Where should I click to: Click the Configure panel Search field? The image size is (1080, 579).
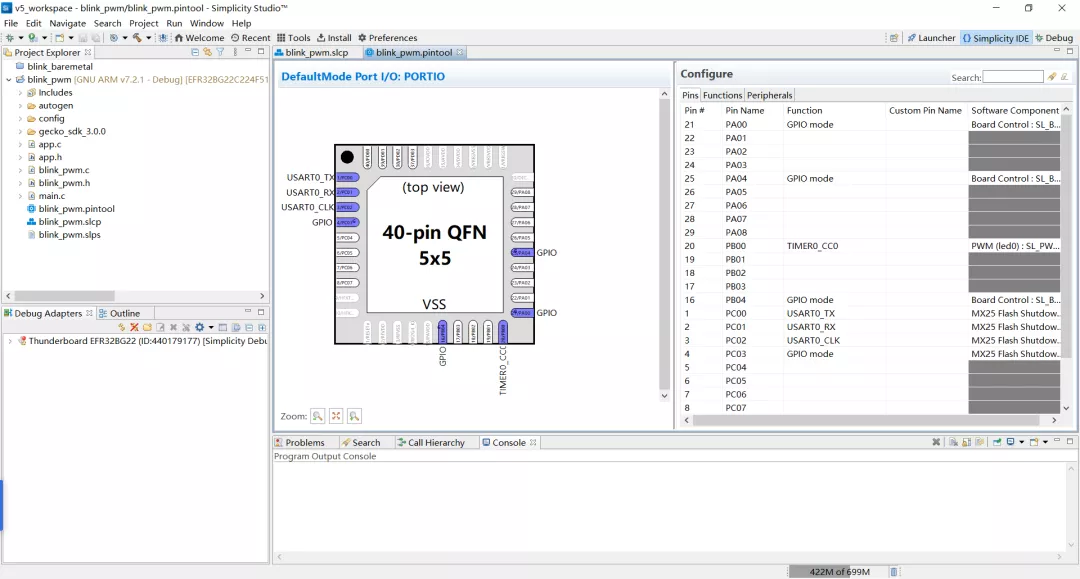pos(1013,77)
